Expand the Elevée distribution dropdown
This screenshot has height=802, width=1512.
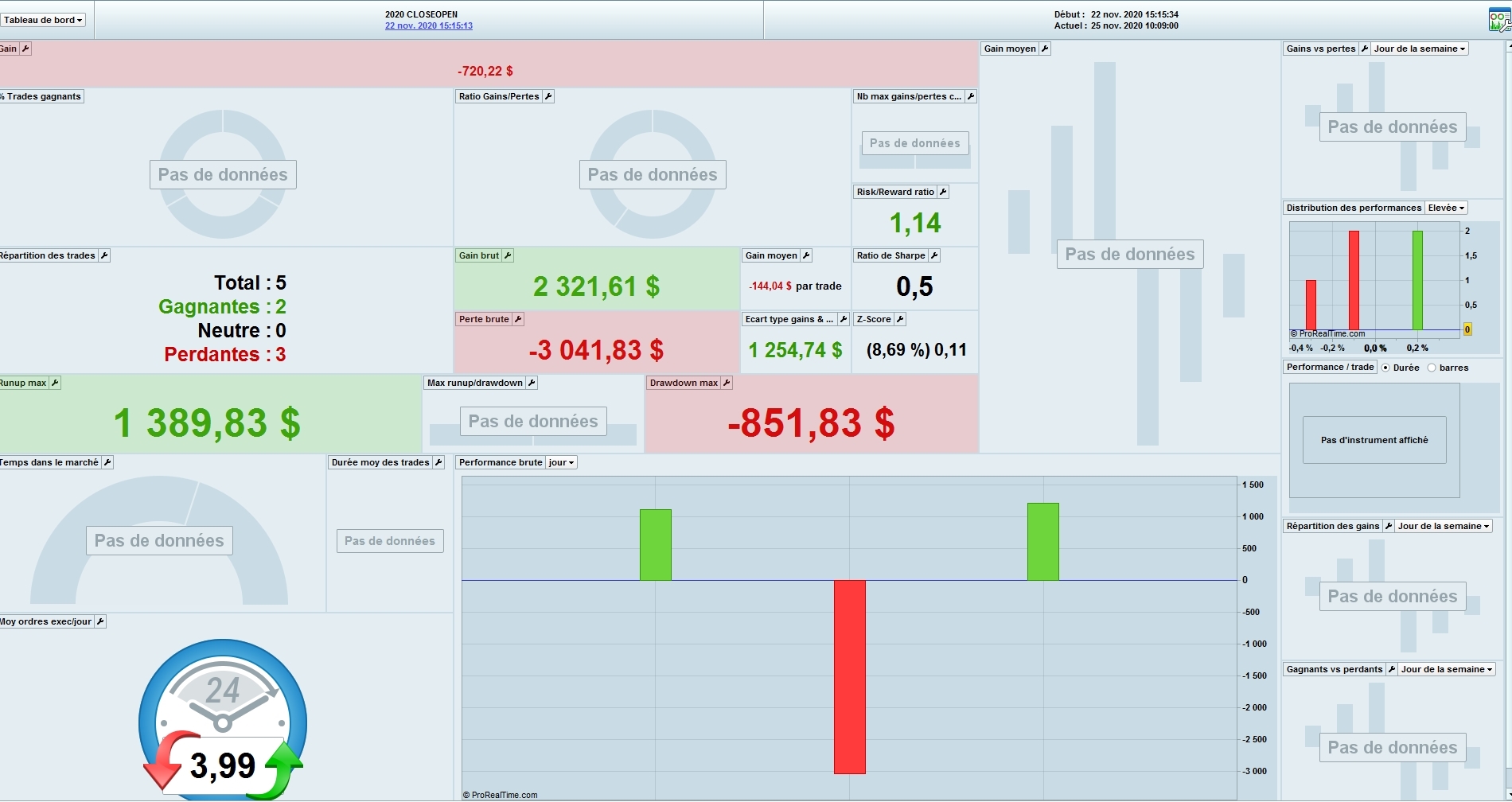pyautogui.click(x=1446, y=208)
